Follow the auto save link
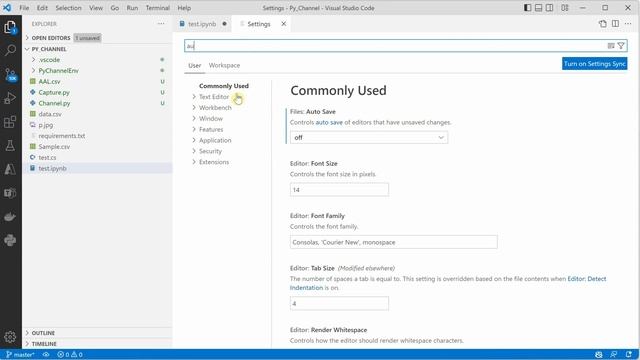The height and width of the screenshot is (360, 640). (329, 122)
